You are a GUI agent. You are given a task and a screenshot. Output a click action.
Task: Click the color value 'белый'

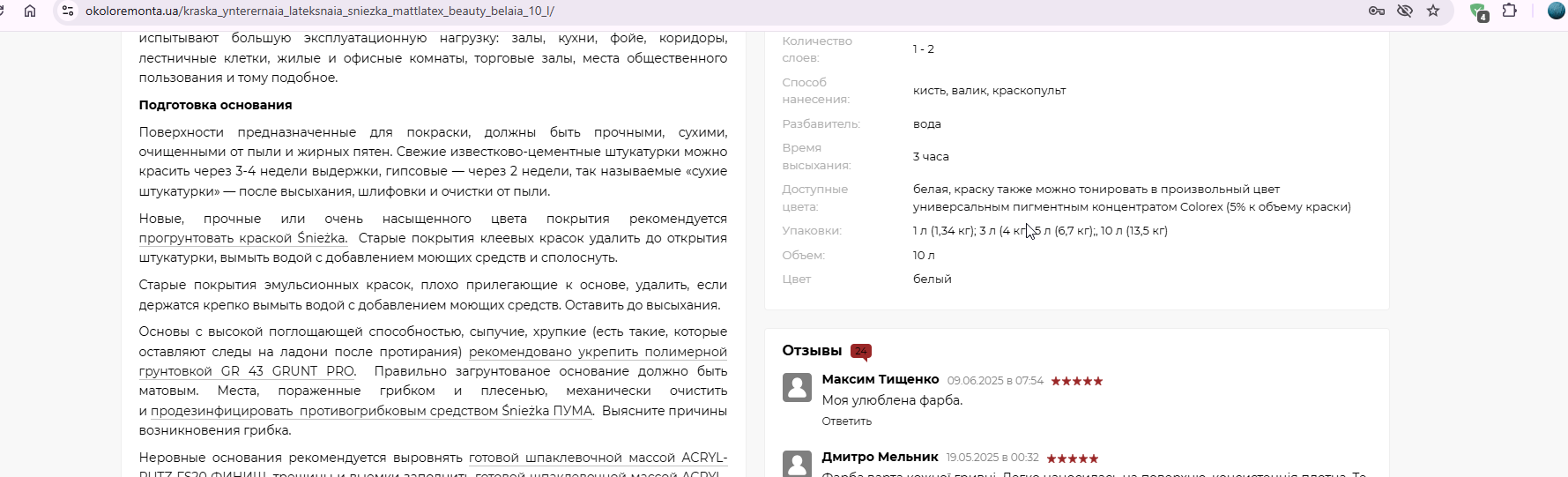coord(933,279)
